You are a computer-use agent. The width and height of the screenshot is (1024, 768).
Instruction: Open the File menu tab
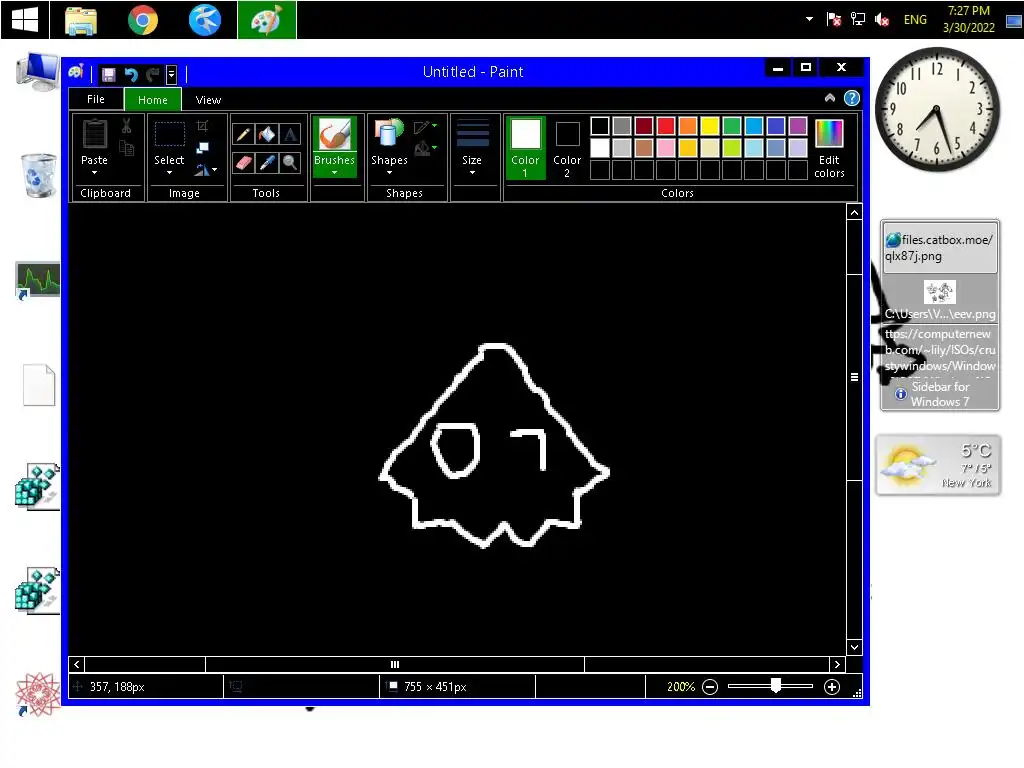coord(95,99)
